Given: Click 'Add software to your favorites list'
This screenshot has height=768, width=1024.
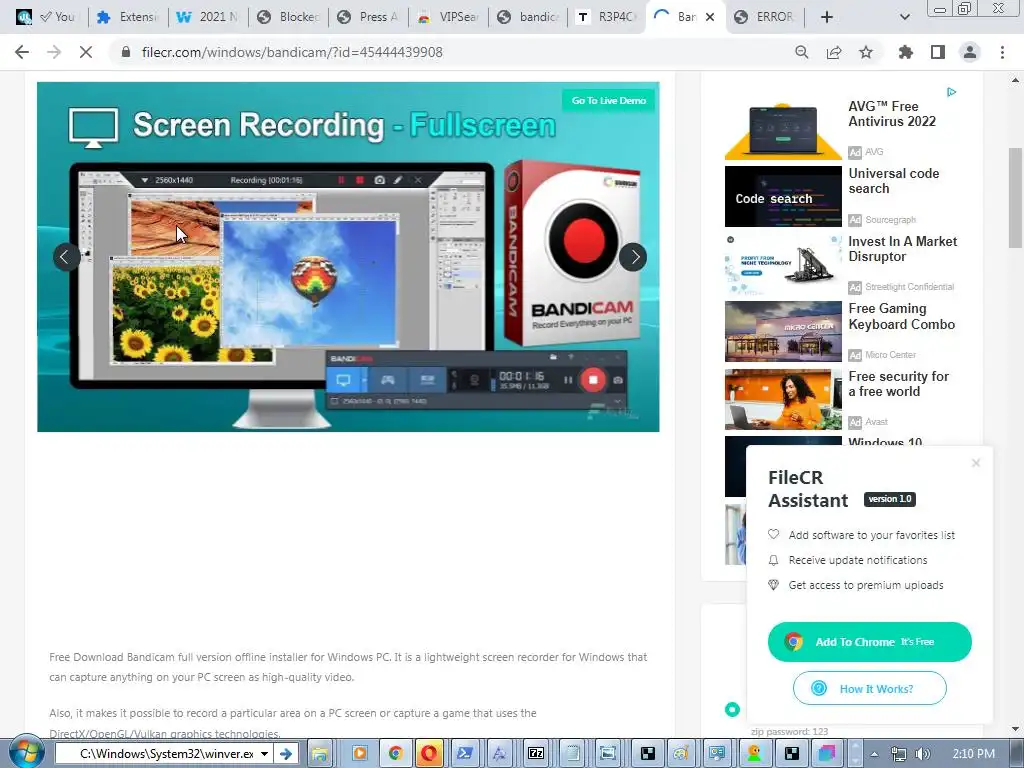Looking at the screenshot, I should tap(871, 535).
